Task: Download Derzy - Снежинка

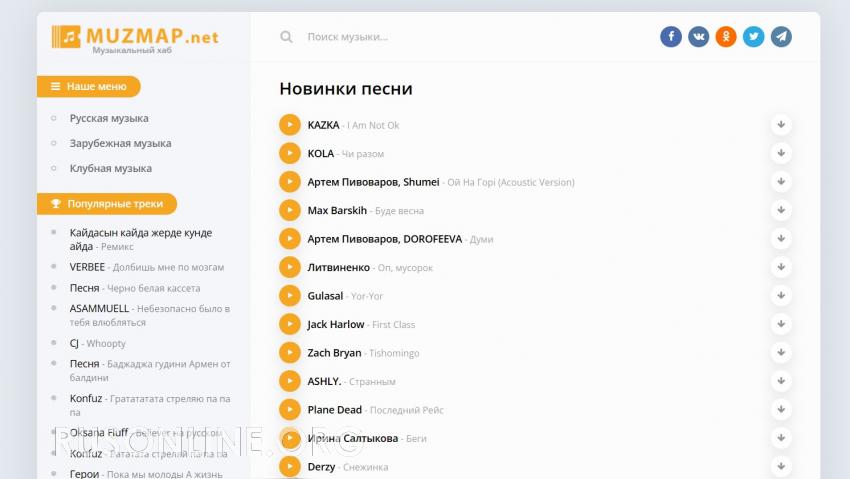Action: point(781,466)
